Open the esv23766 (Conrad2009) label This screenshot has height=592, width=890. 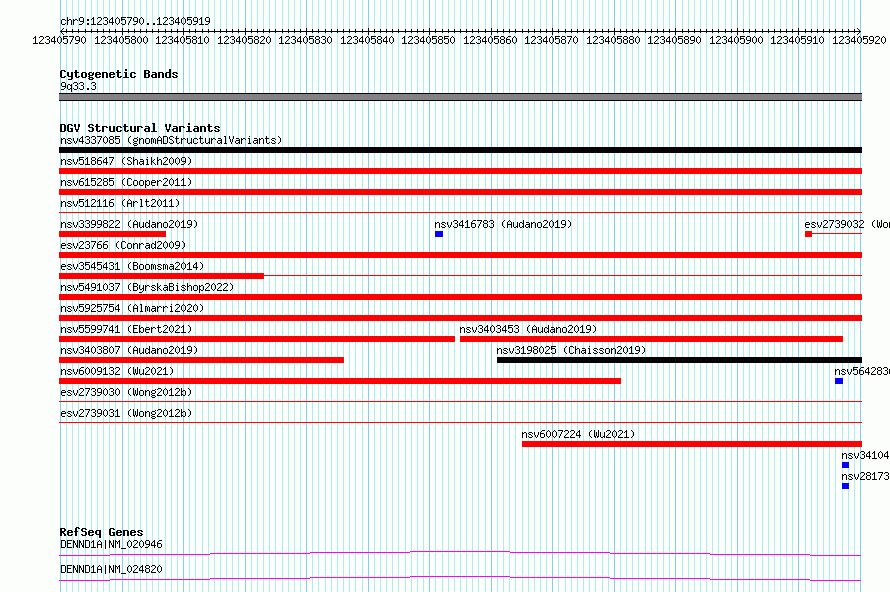(123, 245)
